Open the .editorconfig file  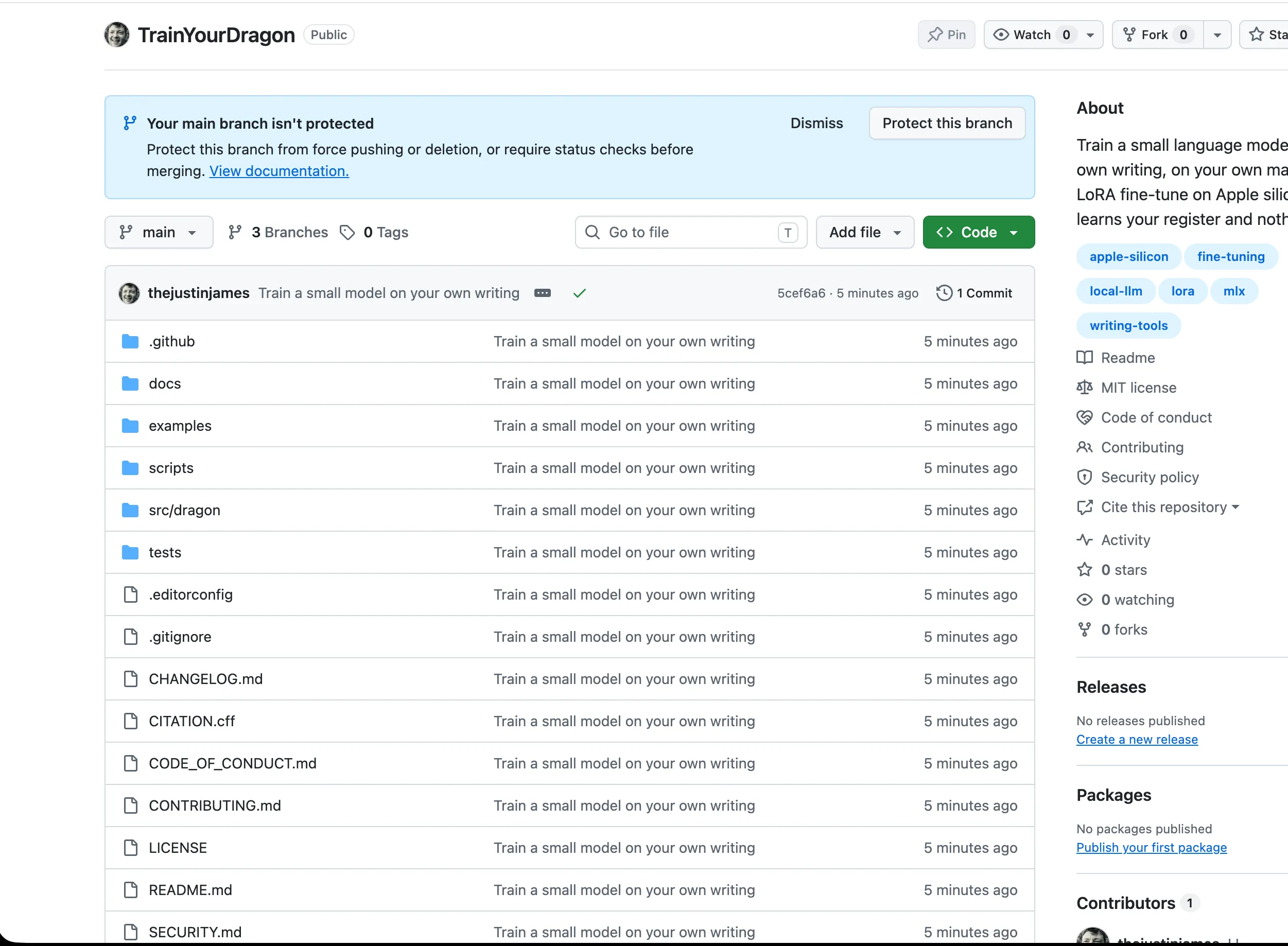(190, 594)
